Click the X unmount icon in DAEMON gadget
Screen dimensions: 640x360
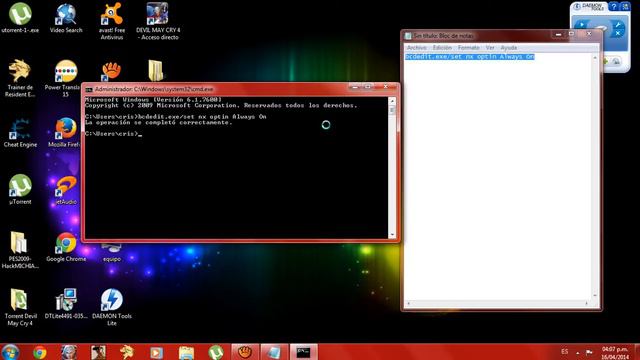click(618, 33)
